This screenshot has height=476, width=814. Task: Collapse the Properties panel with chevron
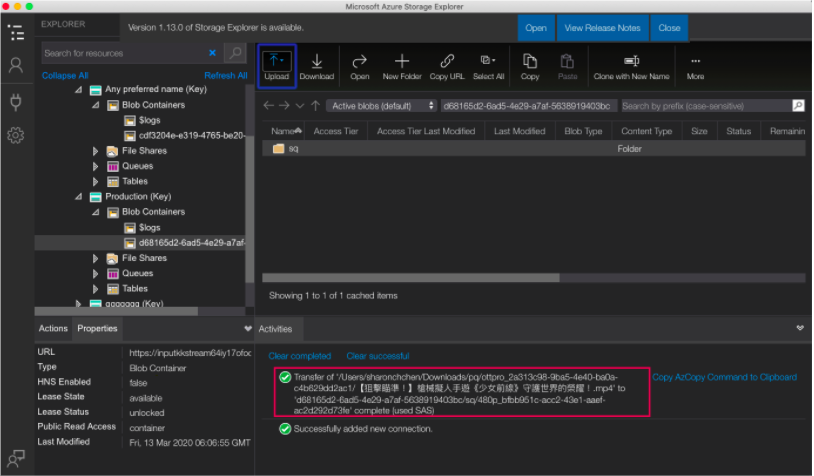pos(248,329)
